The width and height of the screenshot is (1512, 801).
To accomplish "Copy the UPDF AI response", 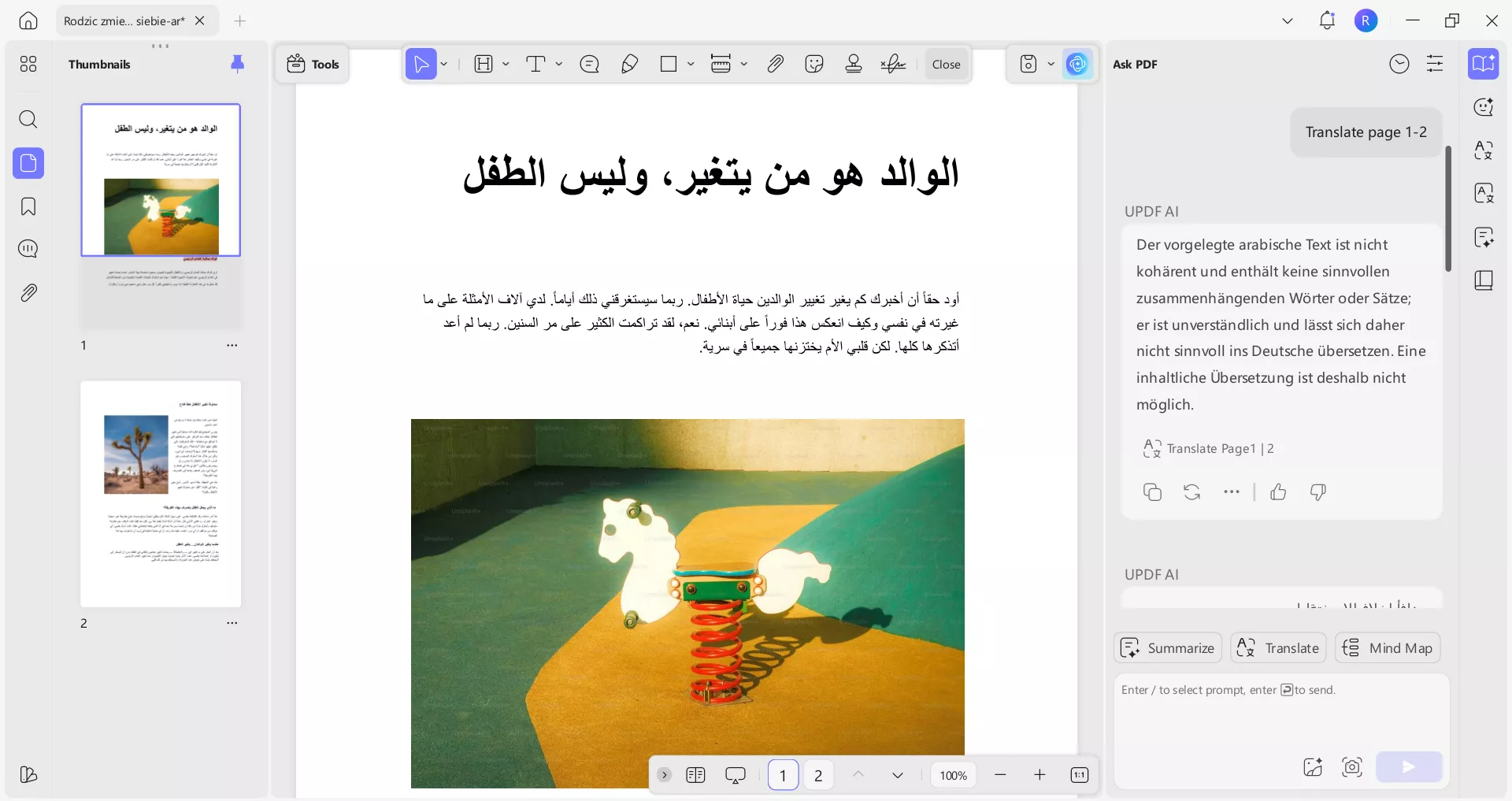I will coord(1152,491).
